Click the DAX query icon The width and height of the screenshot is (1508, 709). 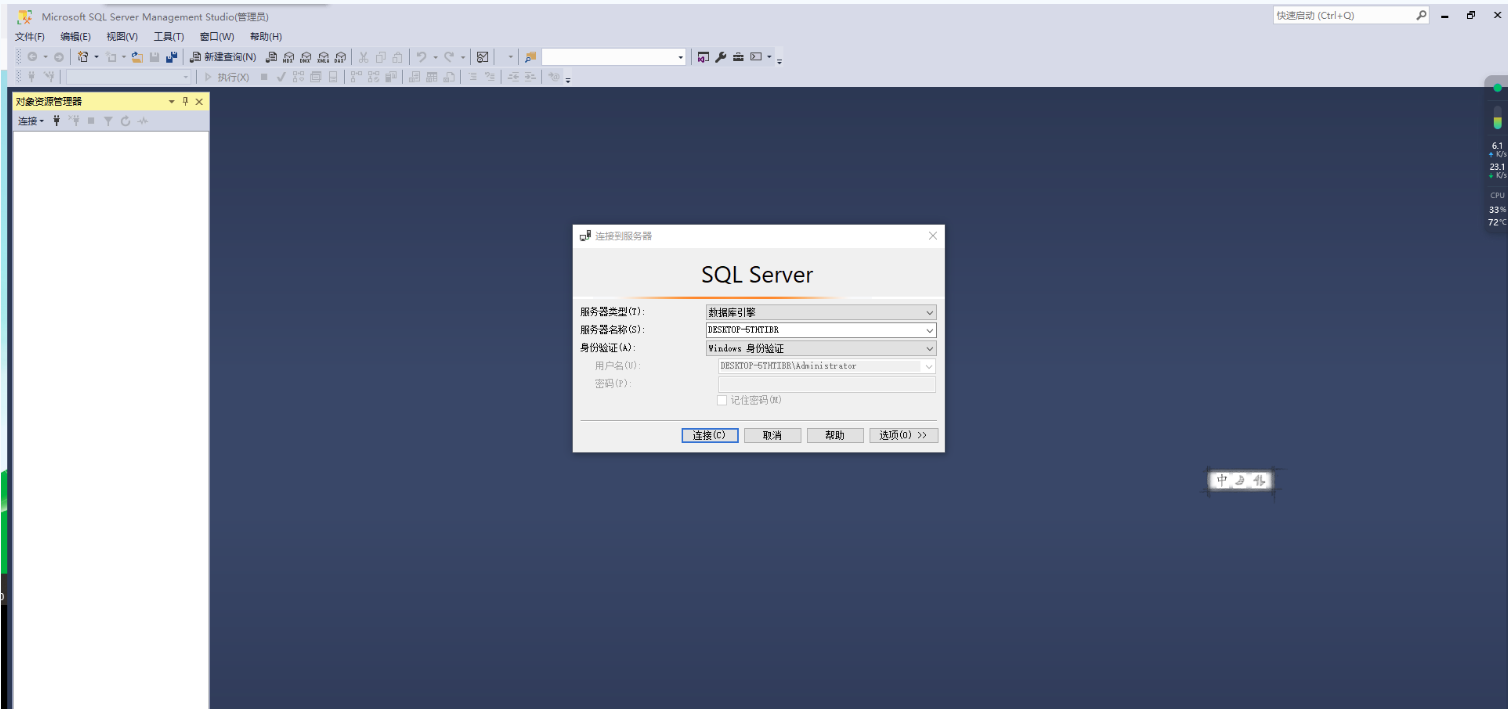(x=340, y=57)
